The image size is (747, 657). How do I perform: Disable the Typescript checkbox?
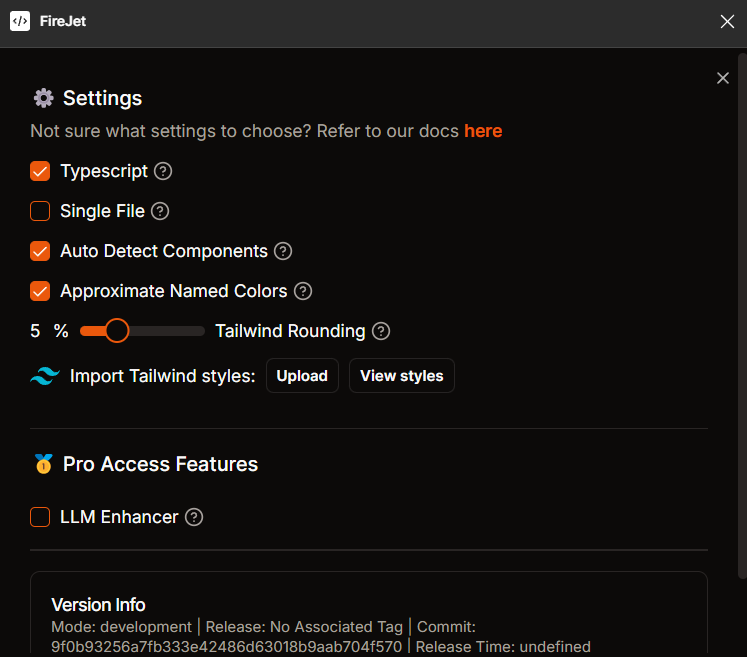[40, 171]
